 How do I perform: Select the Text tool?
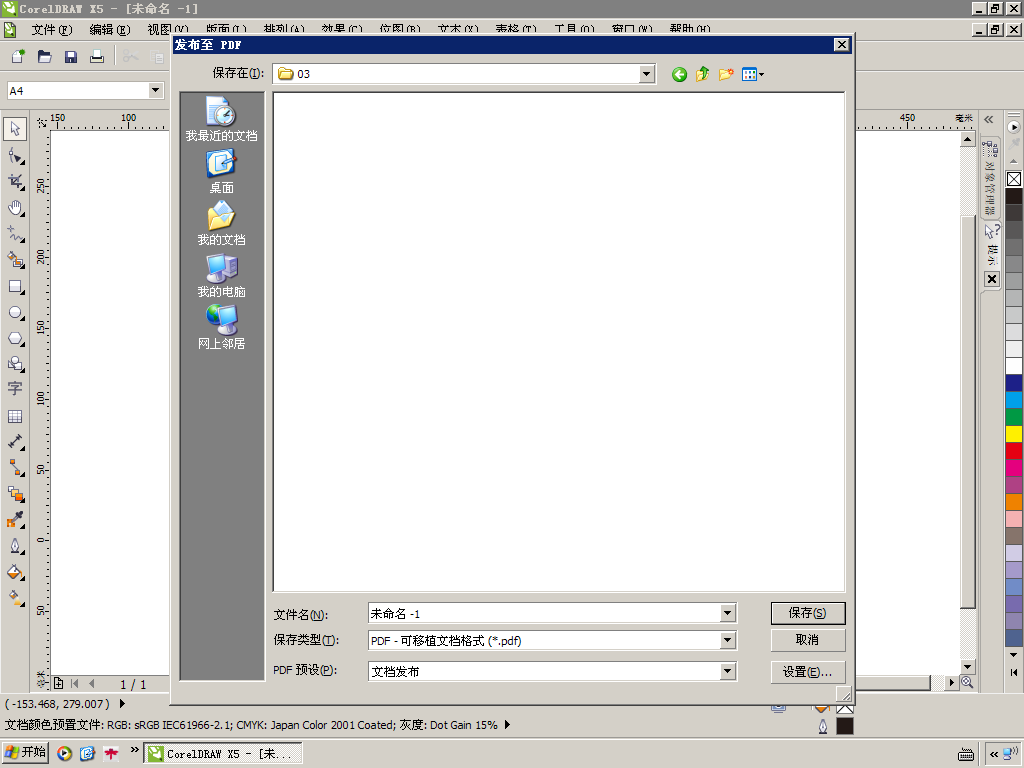point(15,389)
